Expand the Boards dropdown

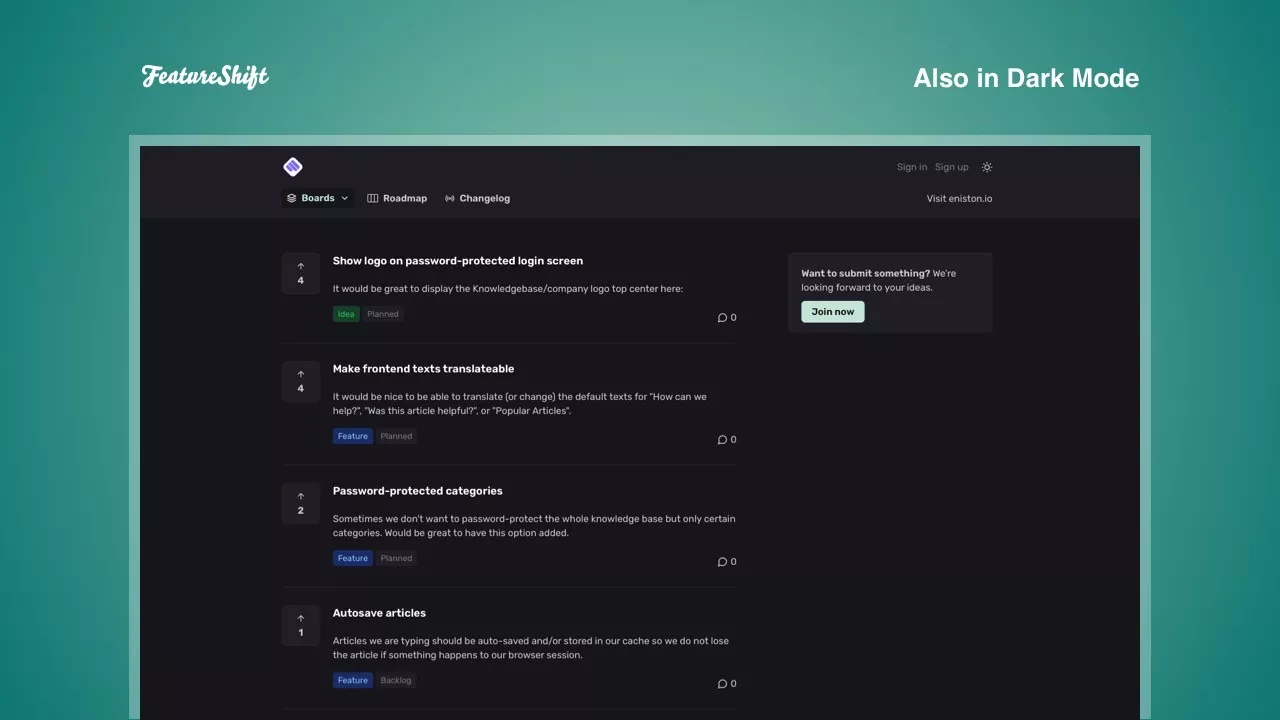point(317,198)
